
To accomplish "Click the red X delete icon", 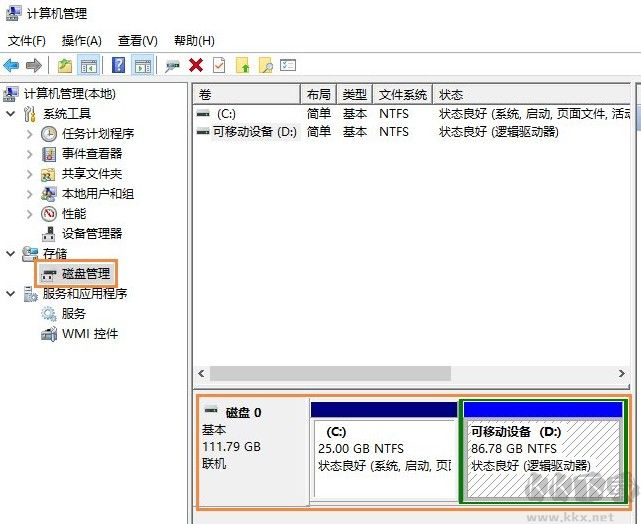I will [x=196, y=65].
